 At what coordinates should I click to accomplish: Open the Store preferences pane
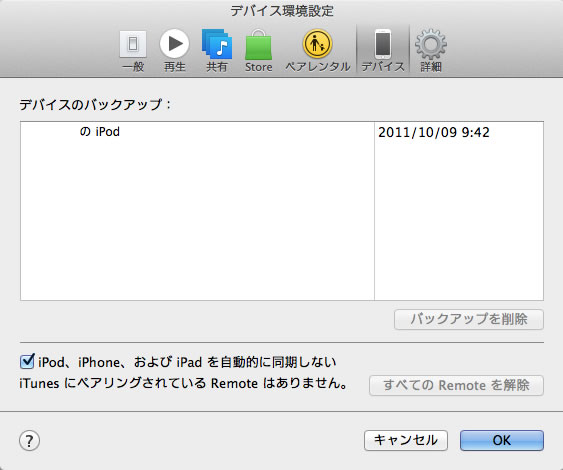point(259,51)
